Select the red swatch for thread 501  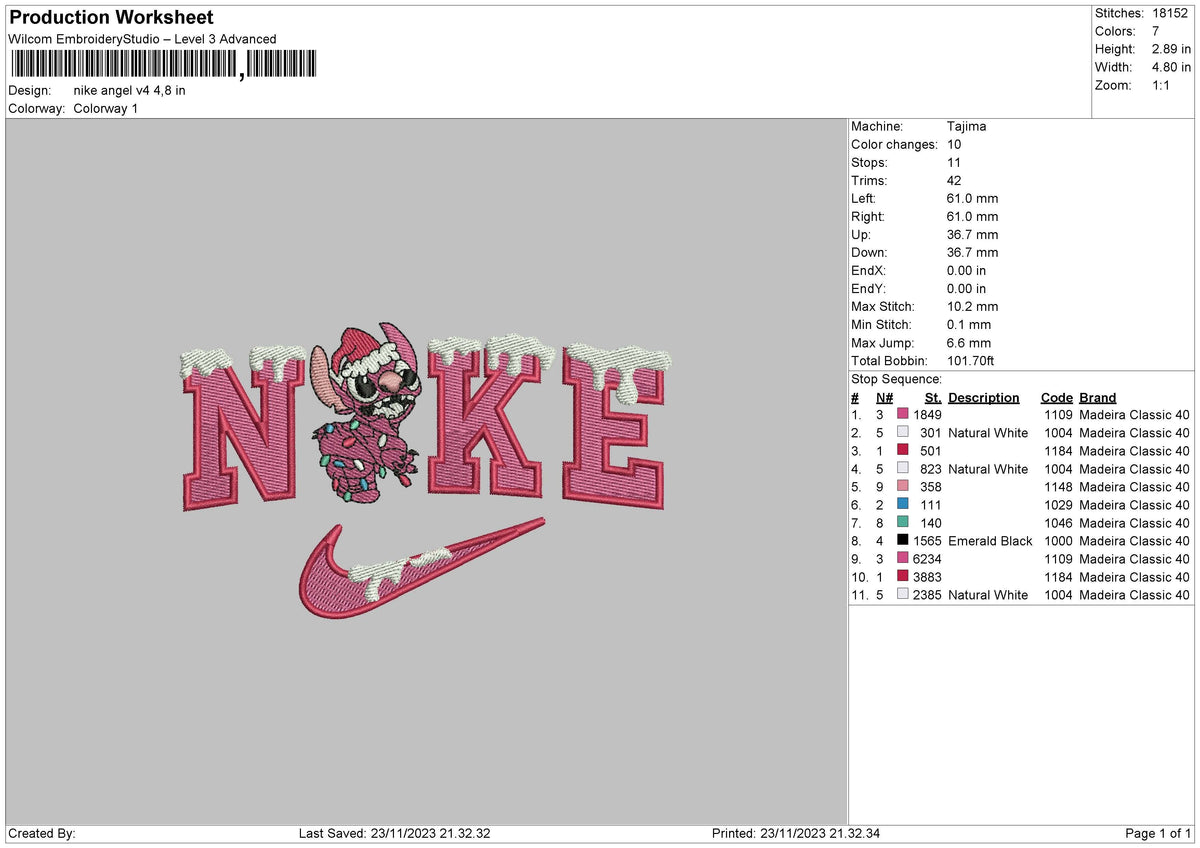(903, 451)
